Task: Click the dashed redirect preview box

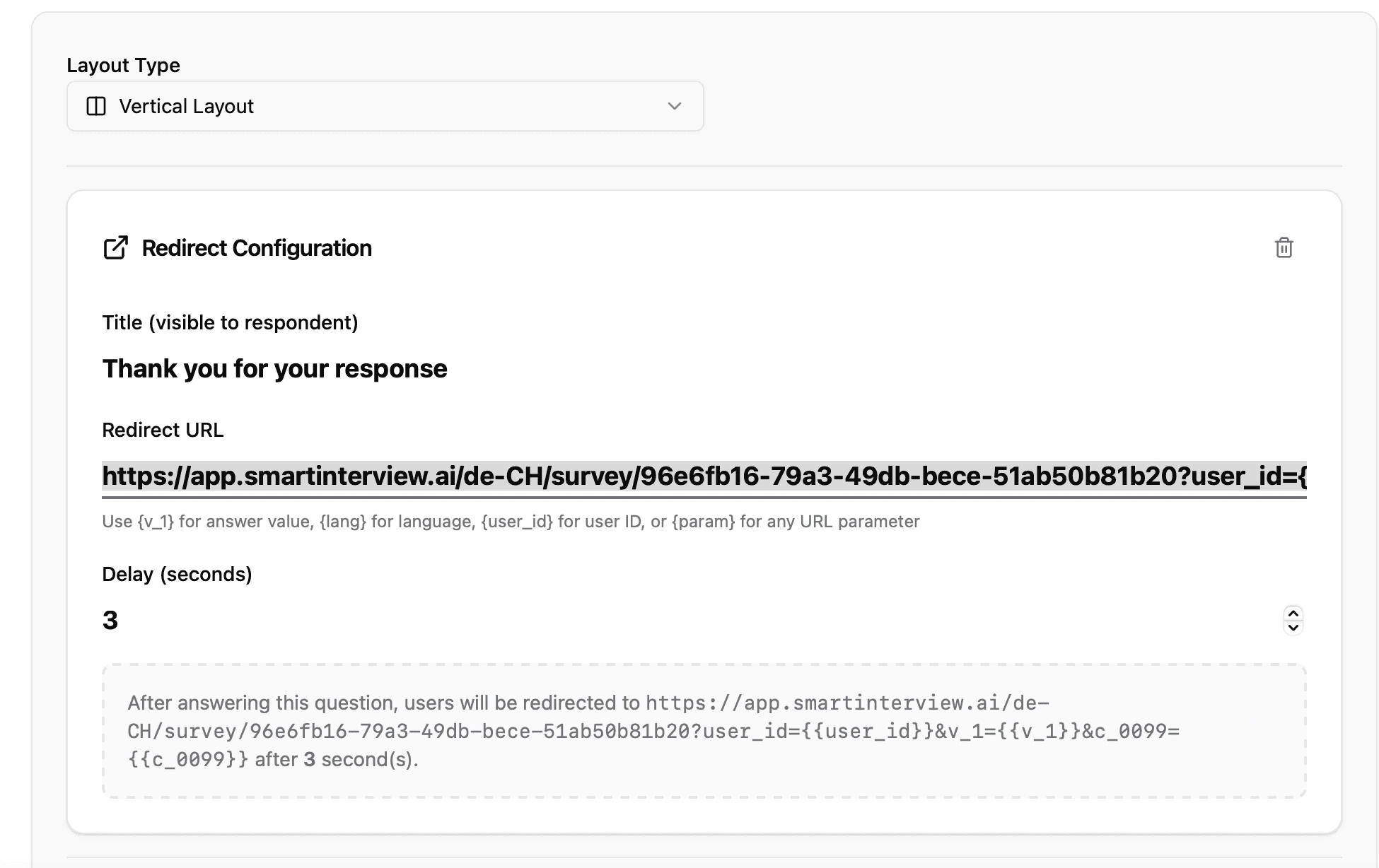Action: point(704,730)
